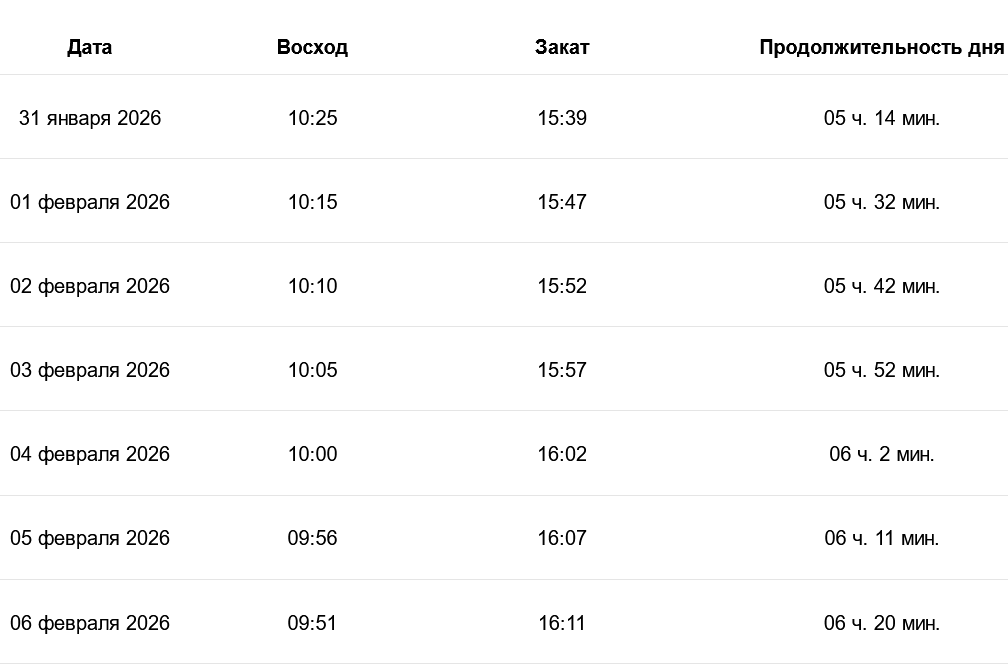The image size is (1008, 665).
Task: Click day length 05 ч. 32 мин.
Action: point(881,202)
